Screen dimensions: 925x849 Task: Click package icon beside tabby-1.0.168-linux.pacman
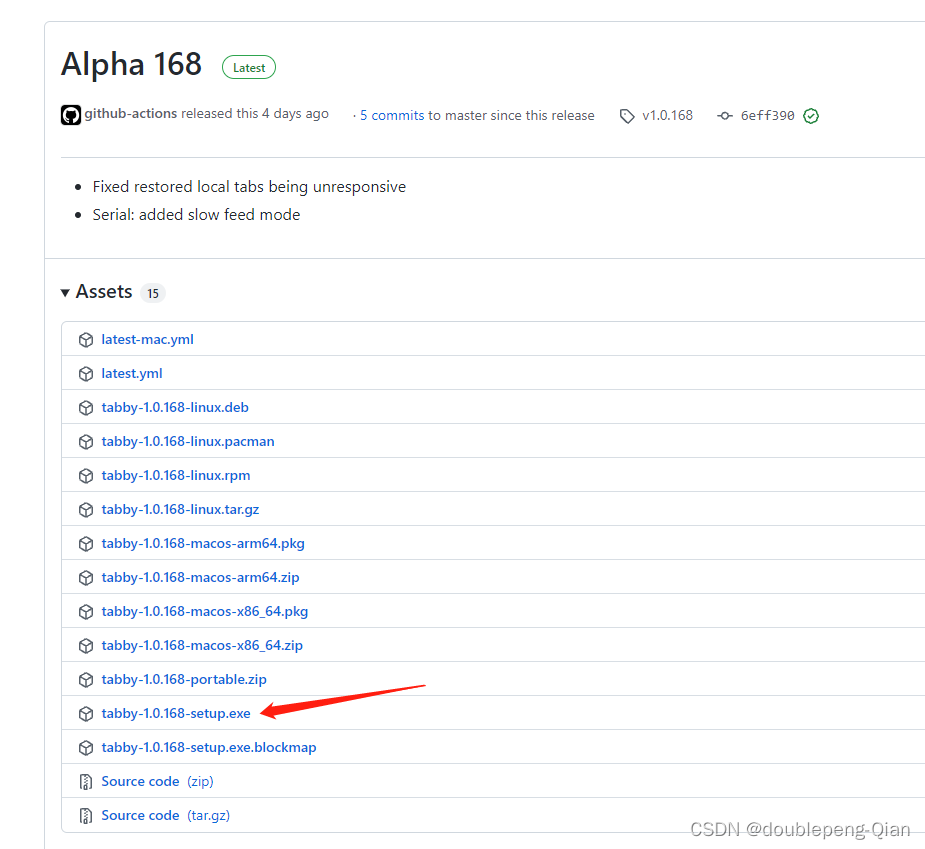[86, 442]
